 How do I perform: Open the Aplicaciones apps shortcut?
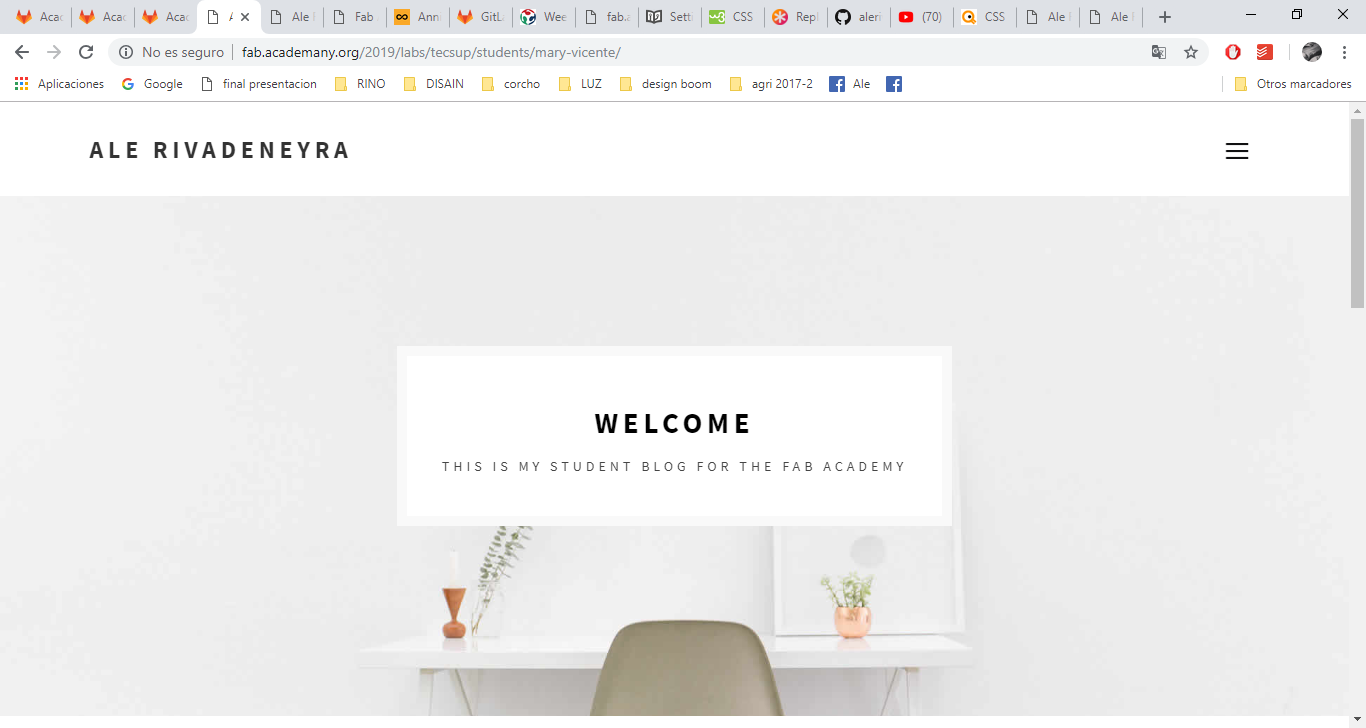coord(59,84)
